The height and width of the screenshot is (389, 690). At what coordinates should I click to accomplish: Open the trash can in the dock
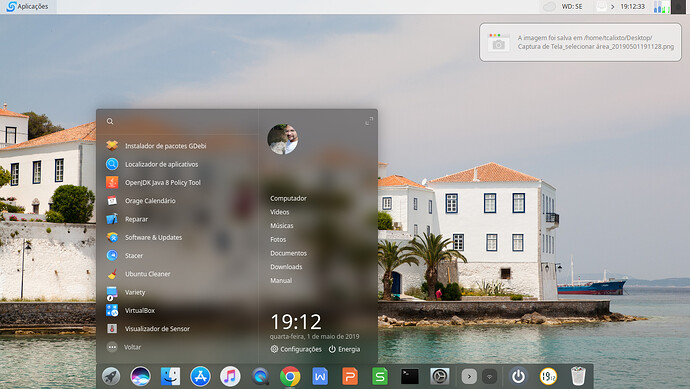[x=578, y=377]
